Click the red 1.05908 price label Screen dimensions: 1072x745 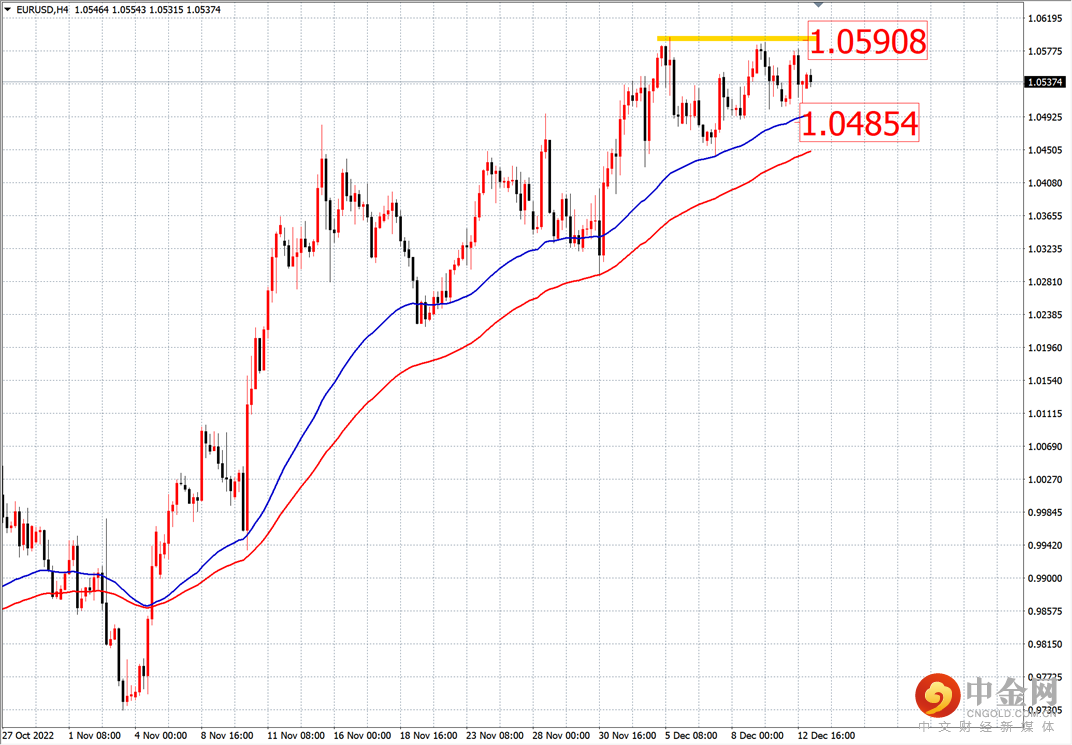pyautogui.click(x=867, y=42)
